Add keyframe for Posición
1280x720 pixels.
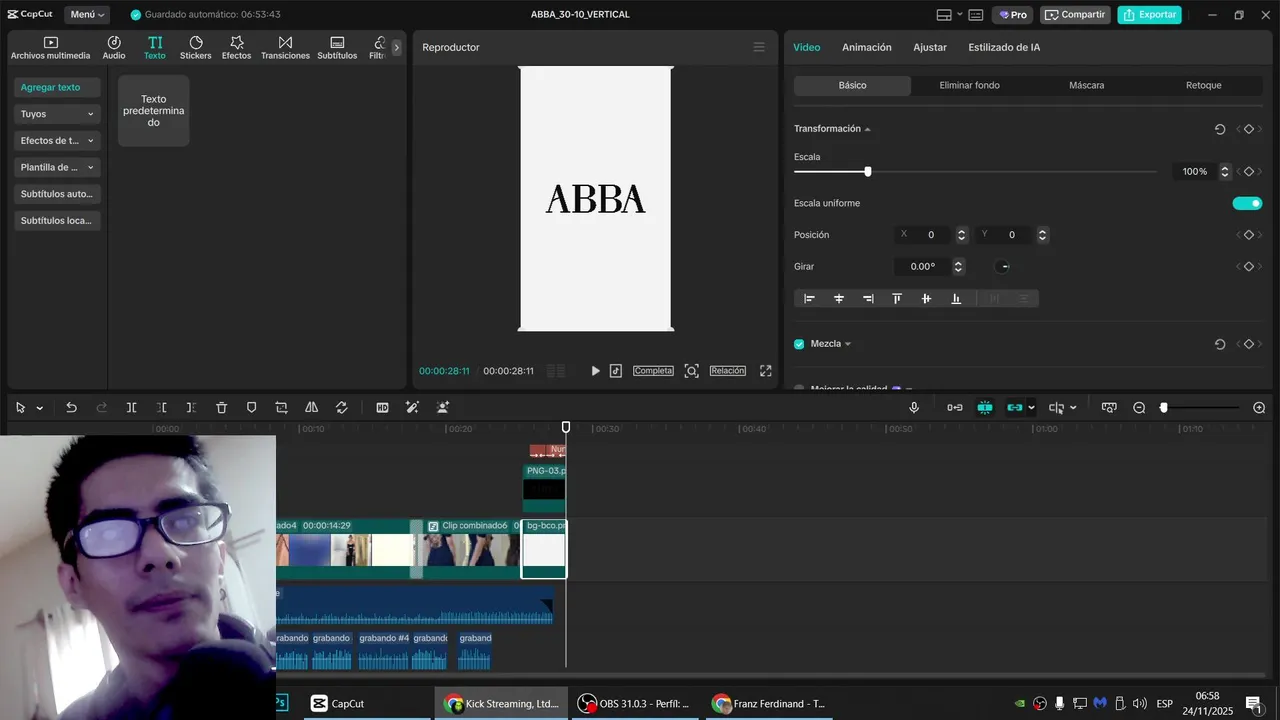coord(1249,235)
